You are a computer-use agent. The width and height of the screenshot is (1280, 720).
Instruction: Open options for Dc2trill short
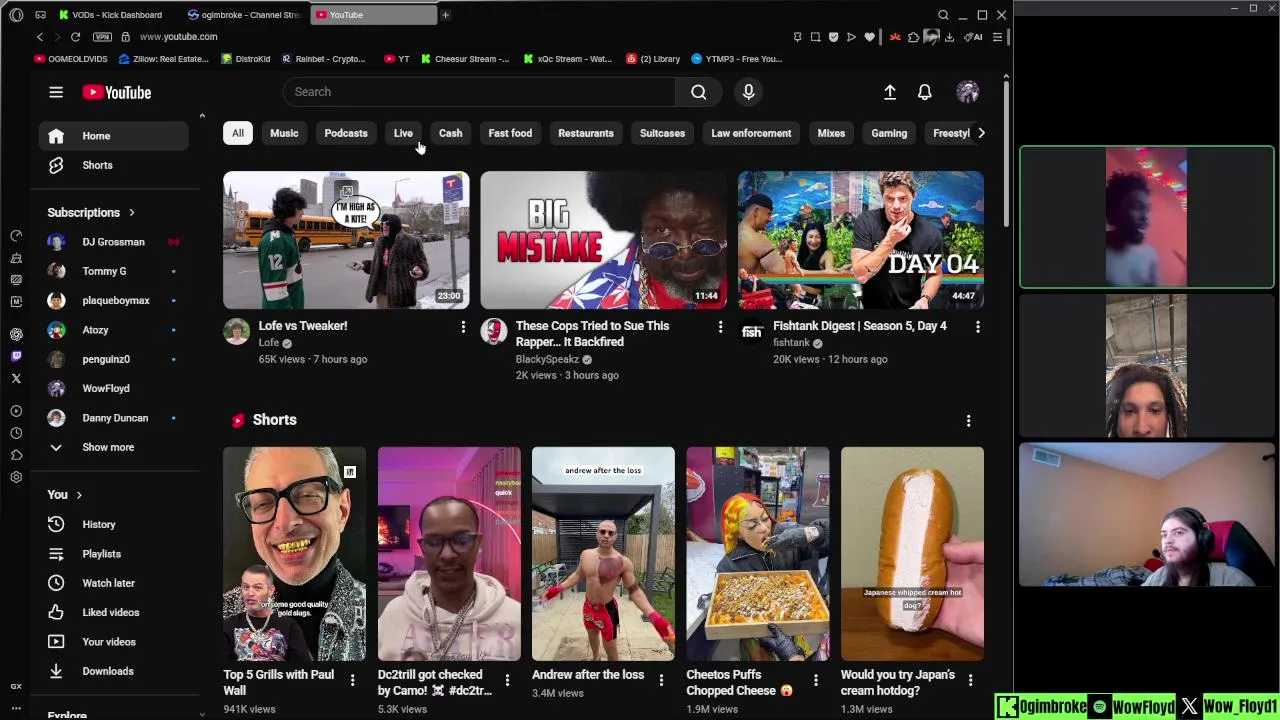[x=507, y=680]
